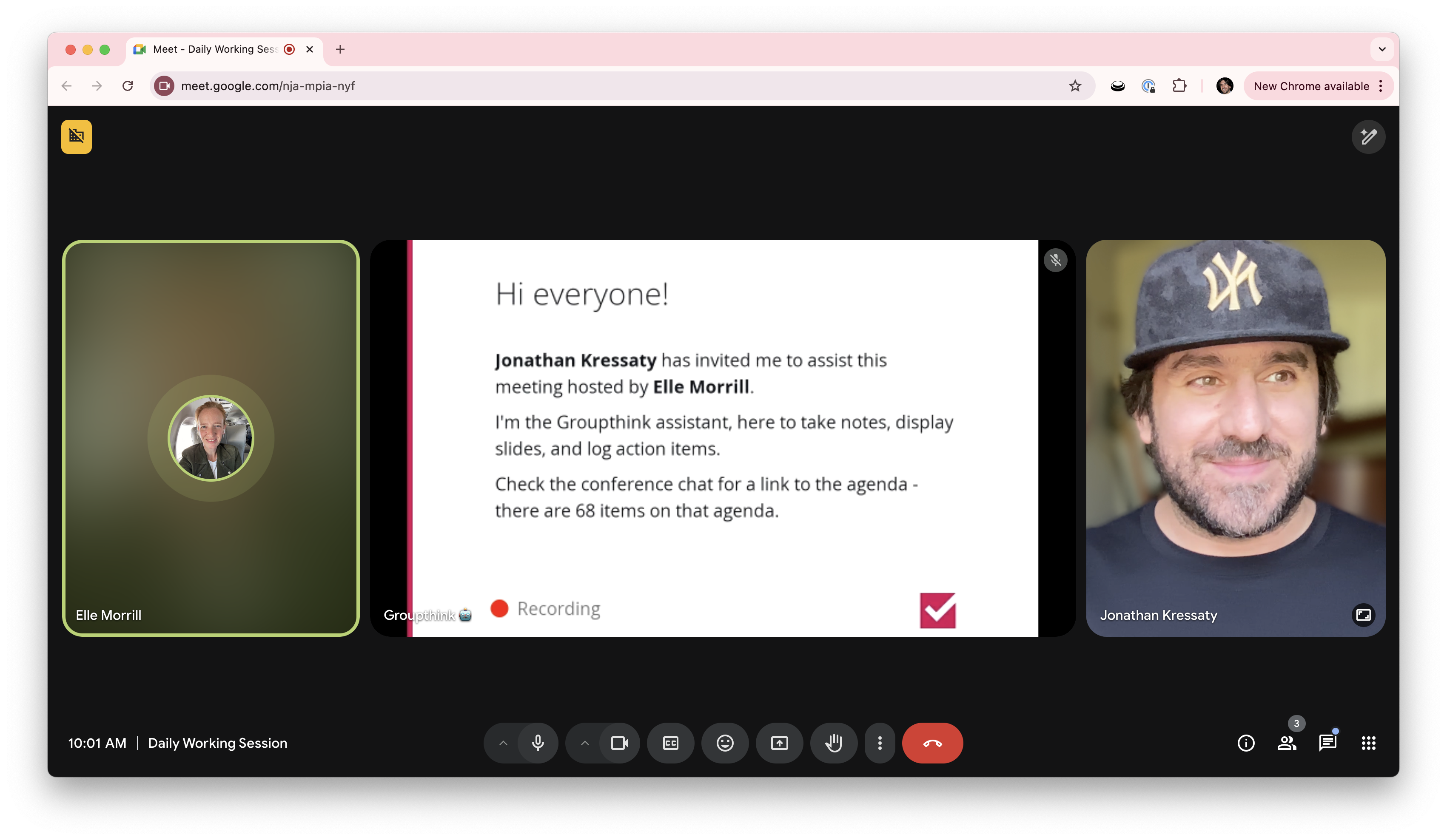1447x840 pixels.
Task: Open the activities grid icon
Action: (x=1368, y=743)
